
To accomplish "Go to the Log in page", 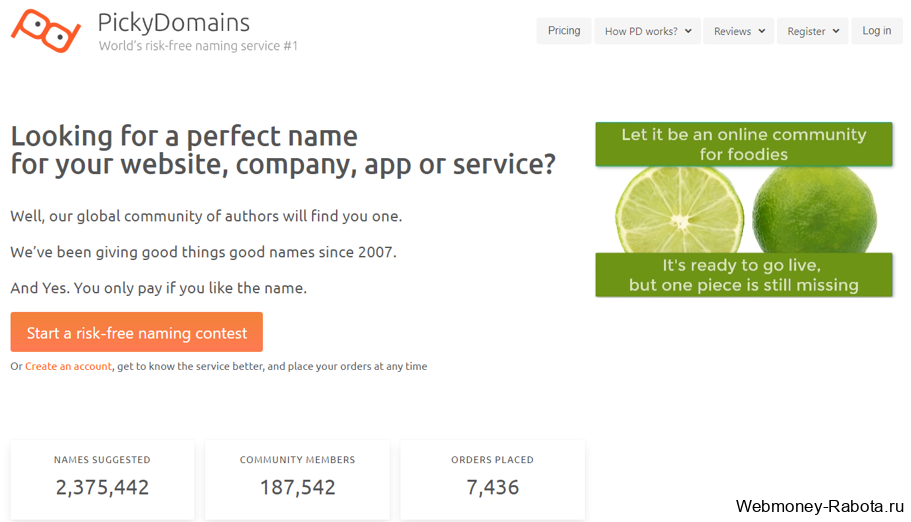I will (x=876, y=31).
